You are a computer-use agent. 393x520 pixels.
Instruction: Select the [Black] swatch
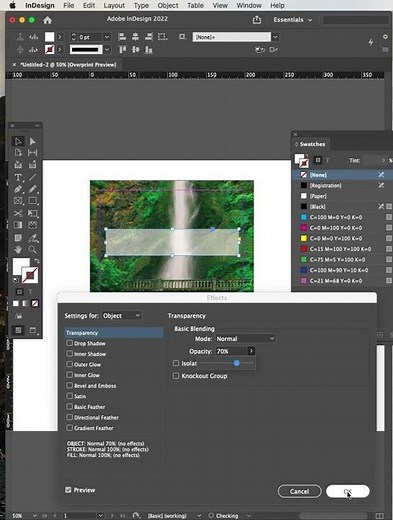(x=343, y=207)
